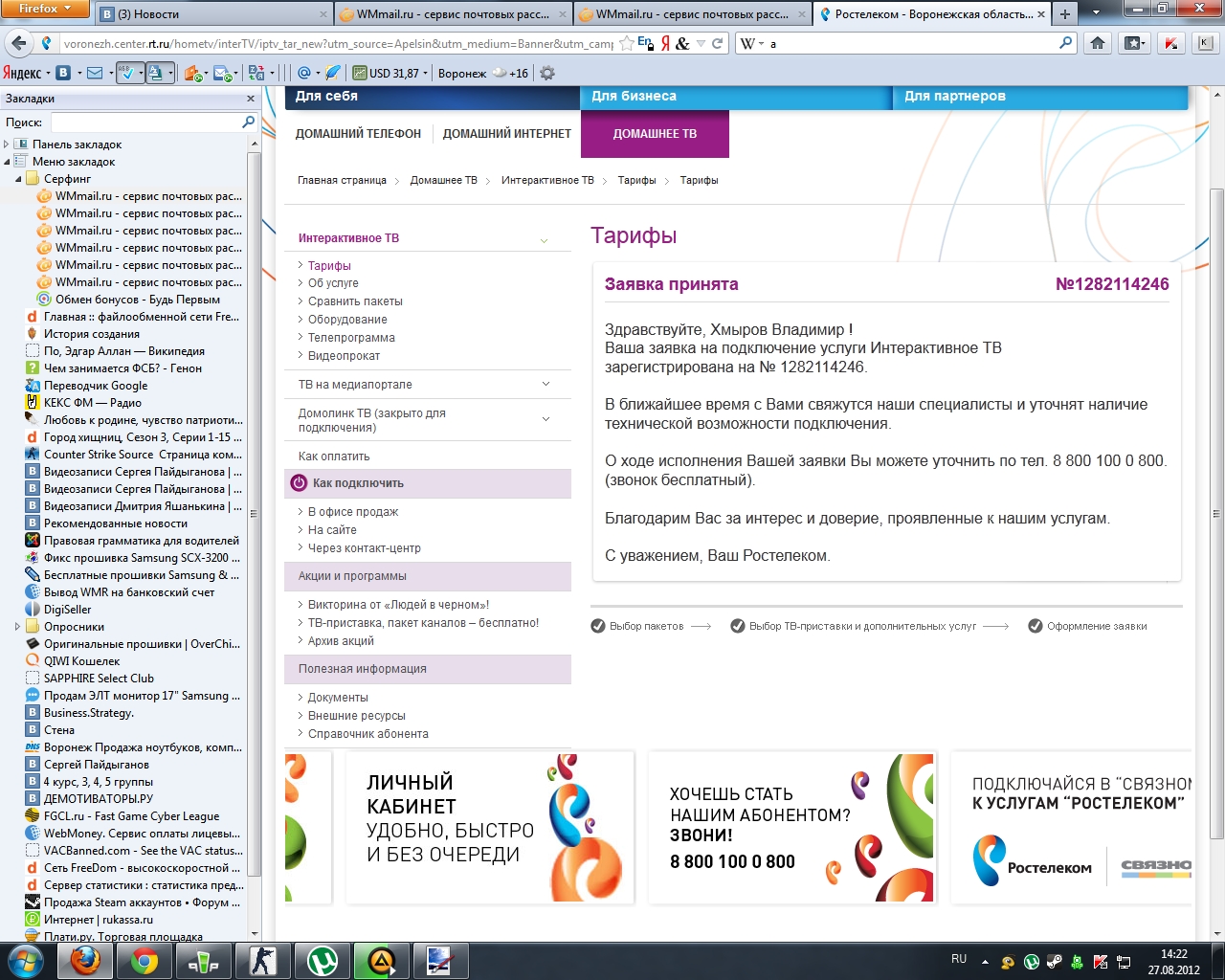Open the Firefox menu dropdown
This screenshot has width=1225, height=980.
[x=45, y=9]
